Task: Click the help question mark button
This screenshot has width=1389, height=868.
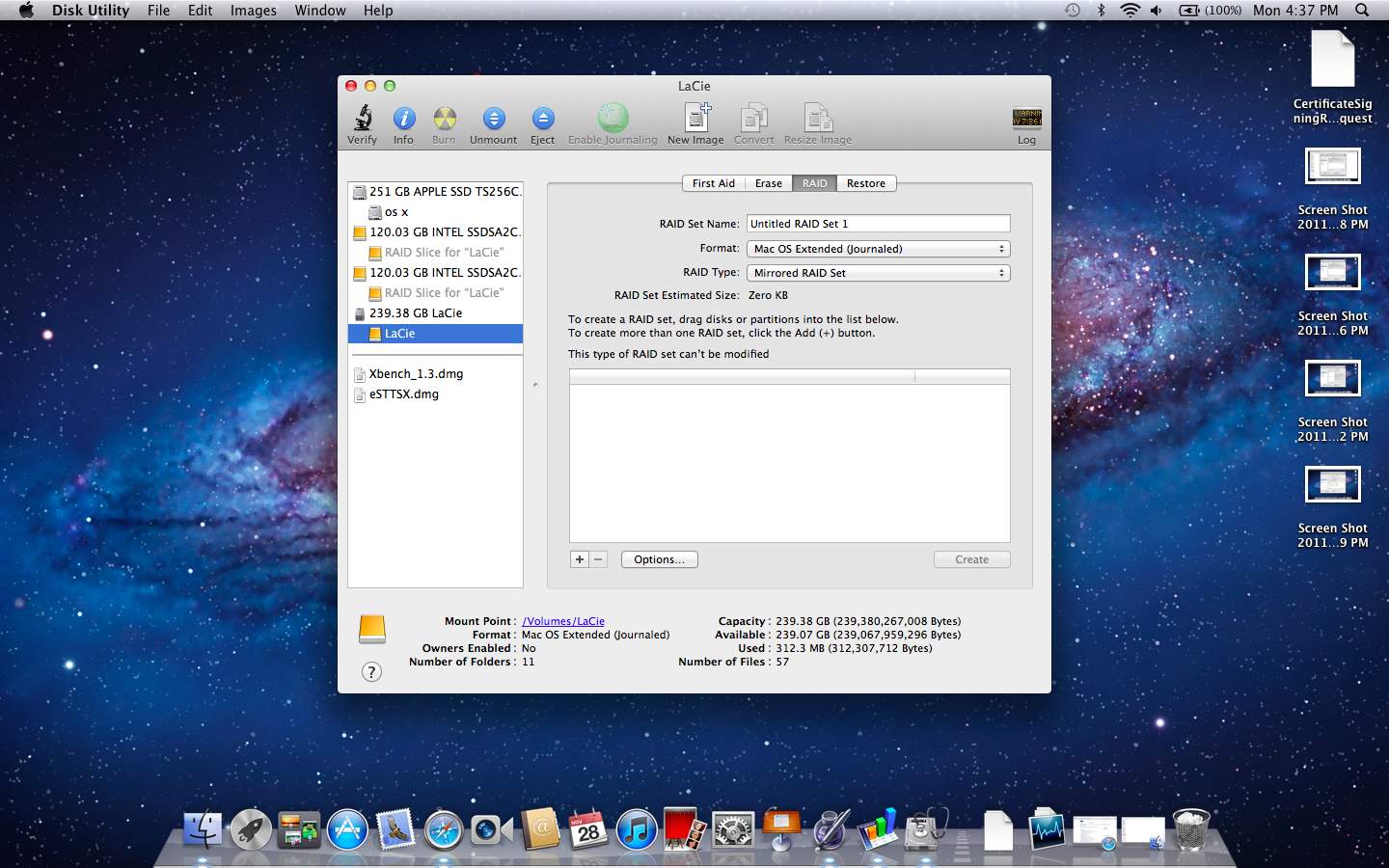Action: 371,672
